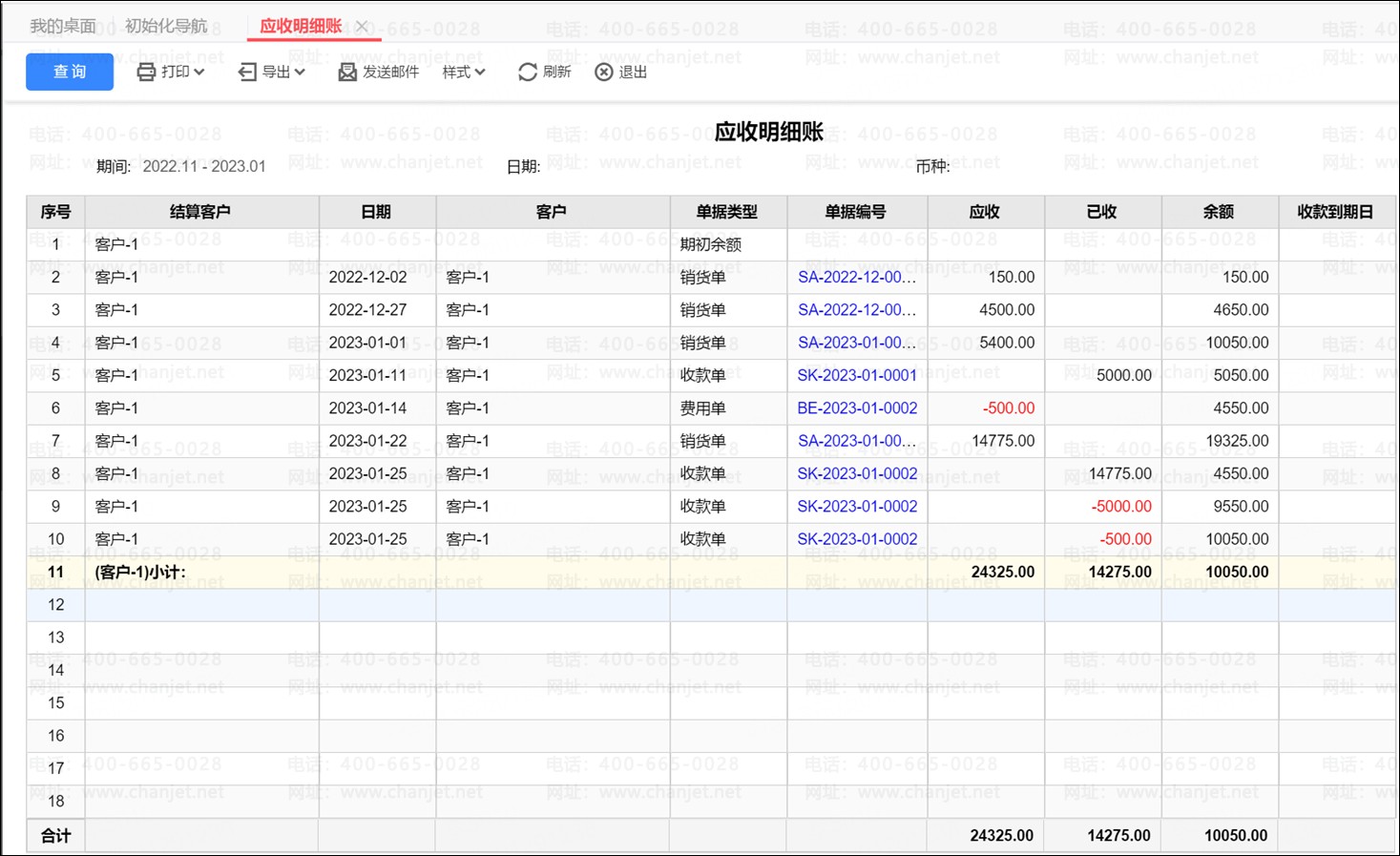The image size is (1400, 856).
Task: Click the period value 2022.11 - 2023.01
Action: (x=203, y=166)
